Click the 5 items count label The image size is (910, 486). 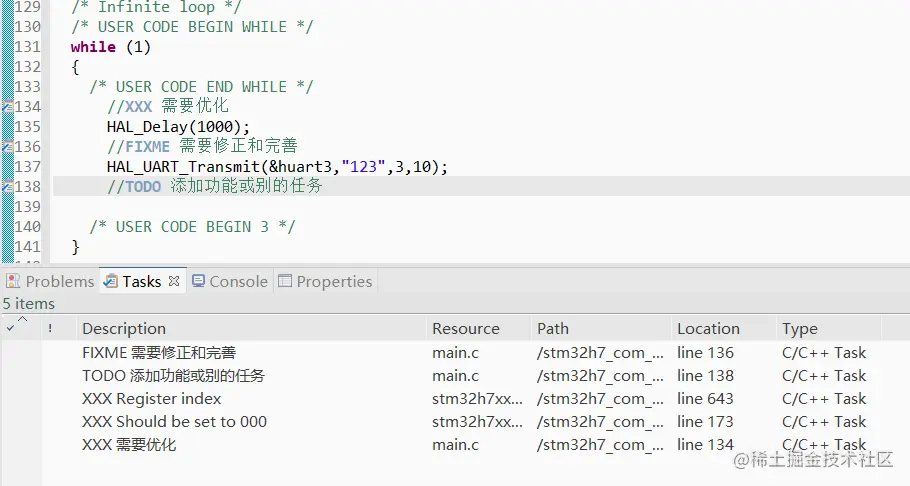pyautogui.click(x=28, y=303)
